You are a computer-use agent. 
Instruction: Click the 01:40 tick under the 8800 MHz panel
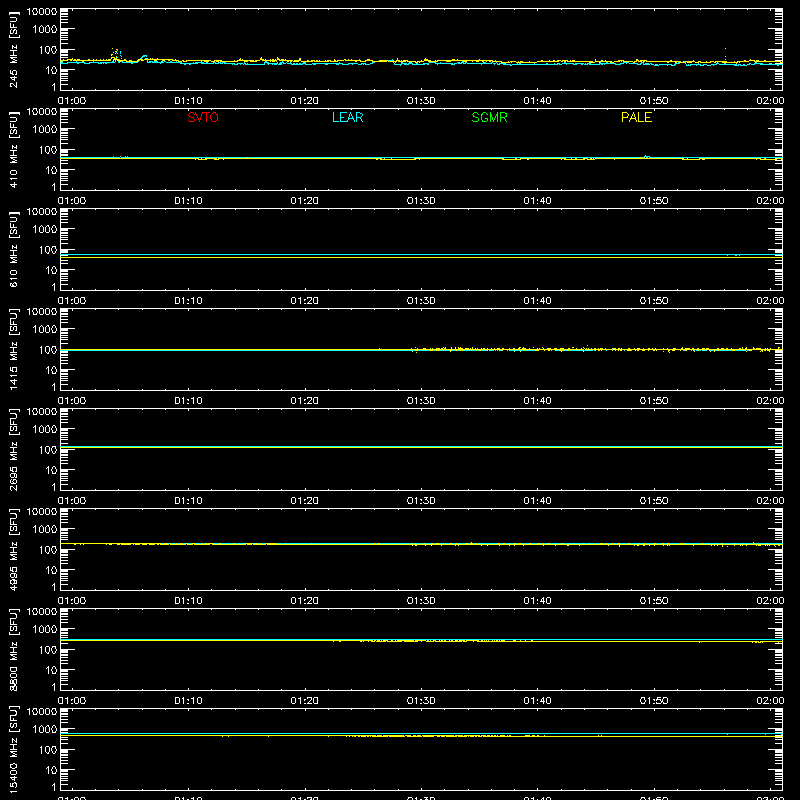pos(537,701)
